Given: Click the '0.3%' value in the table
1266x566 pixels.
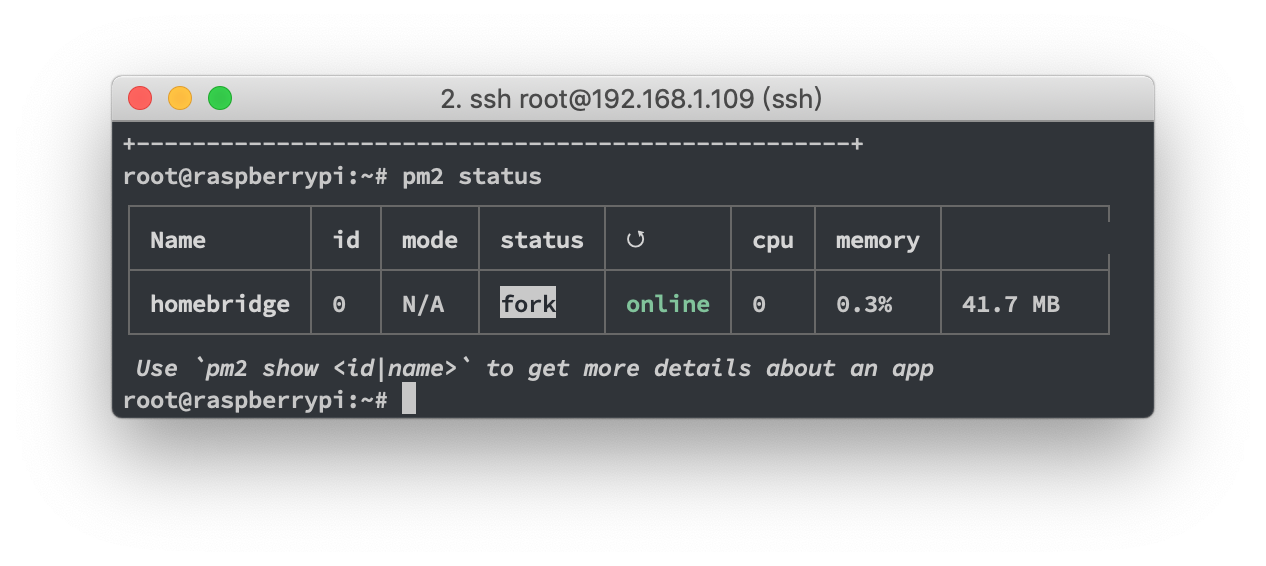Looking at the screenshot, I should tap(864, 304).
